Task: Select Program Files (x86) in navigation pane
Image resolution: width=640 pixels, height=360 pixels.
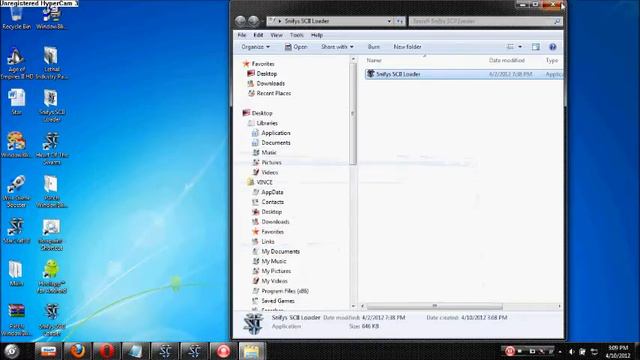Action: (280, 291)
